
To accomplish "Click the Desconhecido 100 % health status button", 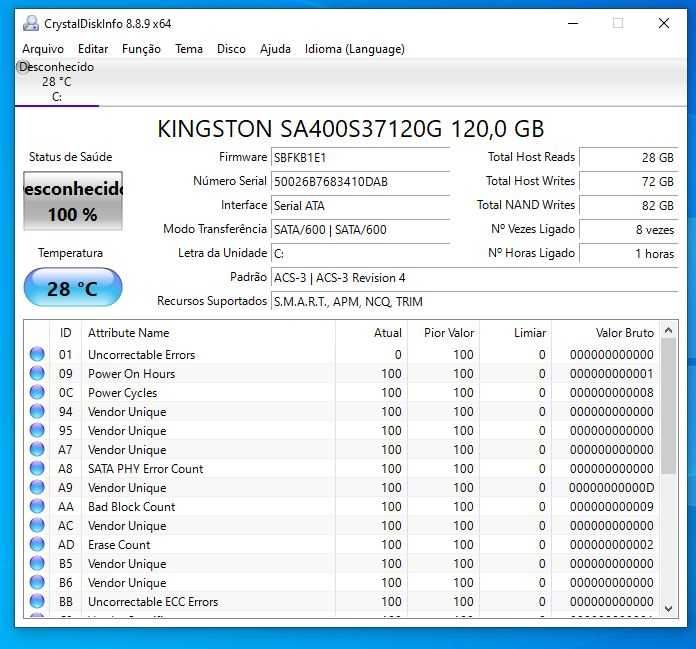I will [x=73, y=201].
